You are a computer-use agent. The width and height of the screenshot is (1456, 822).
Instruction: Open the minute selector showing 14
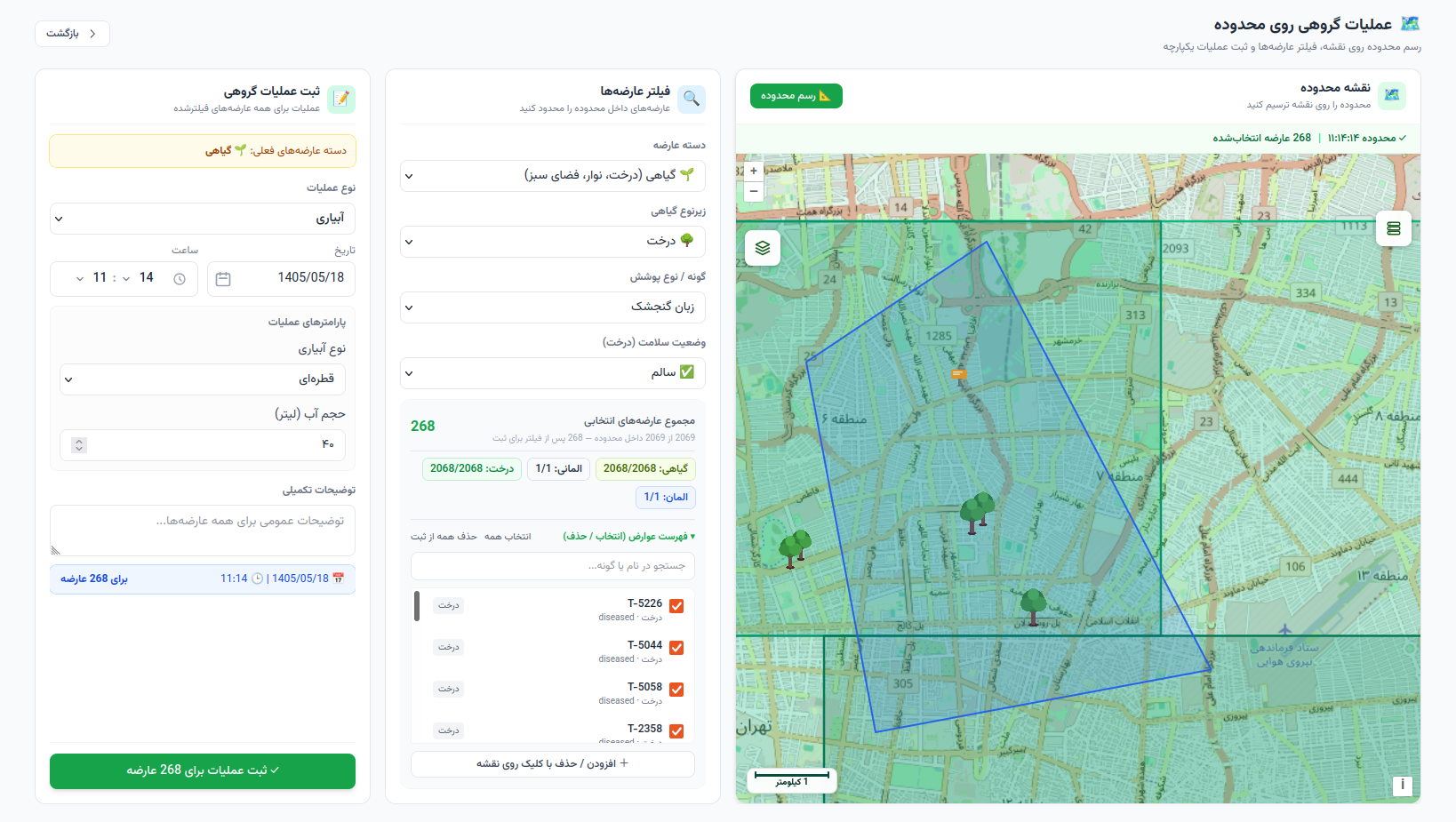(137, 278)
